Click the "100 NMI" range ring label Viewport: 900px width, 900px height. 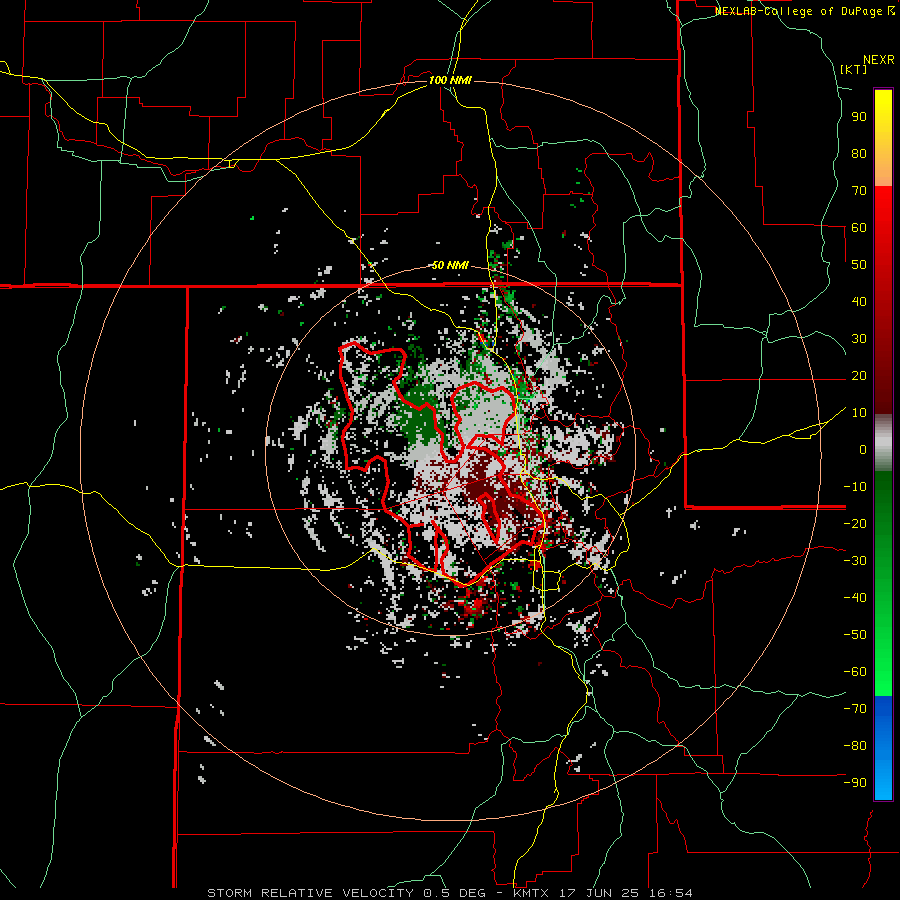(450, 80)
